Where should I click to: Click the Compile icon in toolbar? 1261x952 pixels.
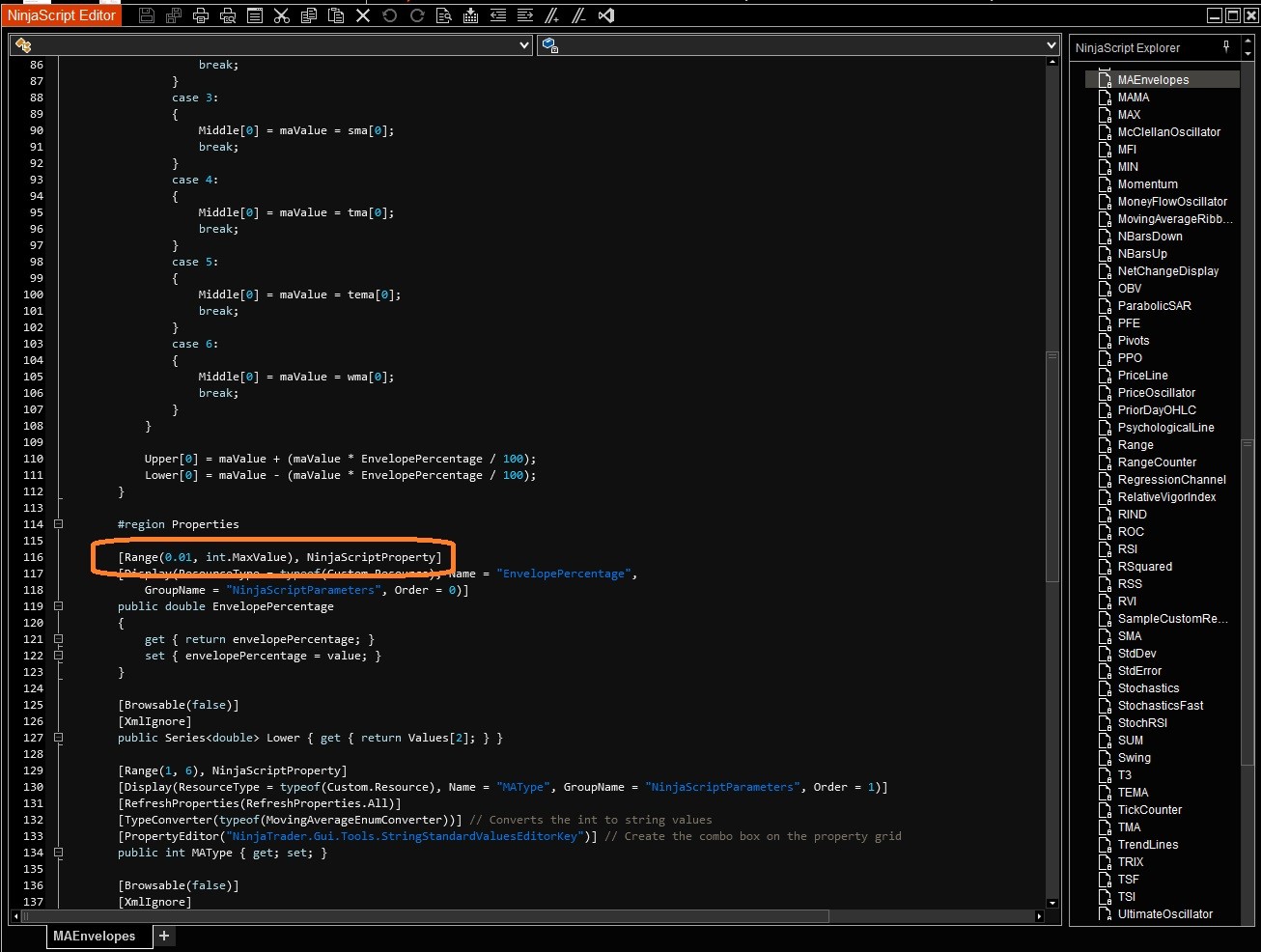pyautogui.click(x=471, y=15)
